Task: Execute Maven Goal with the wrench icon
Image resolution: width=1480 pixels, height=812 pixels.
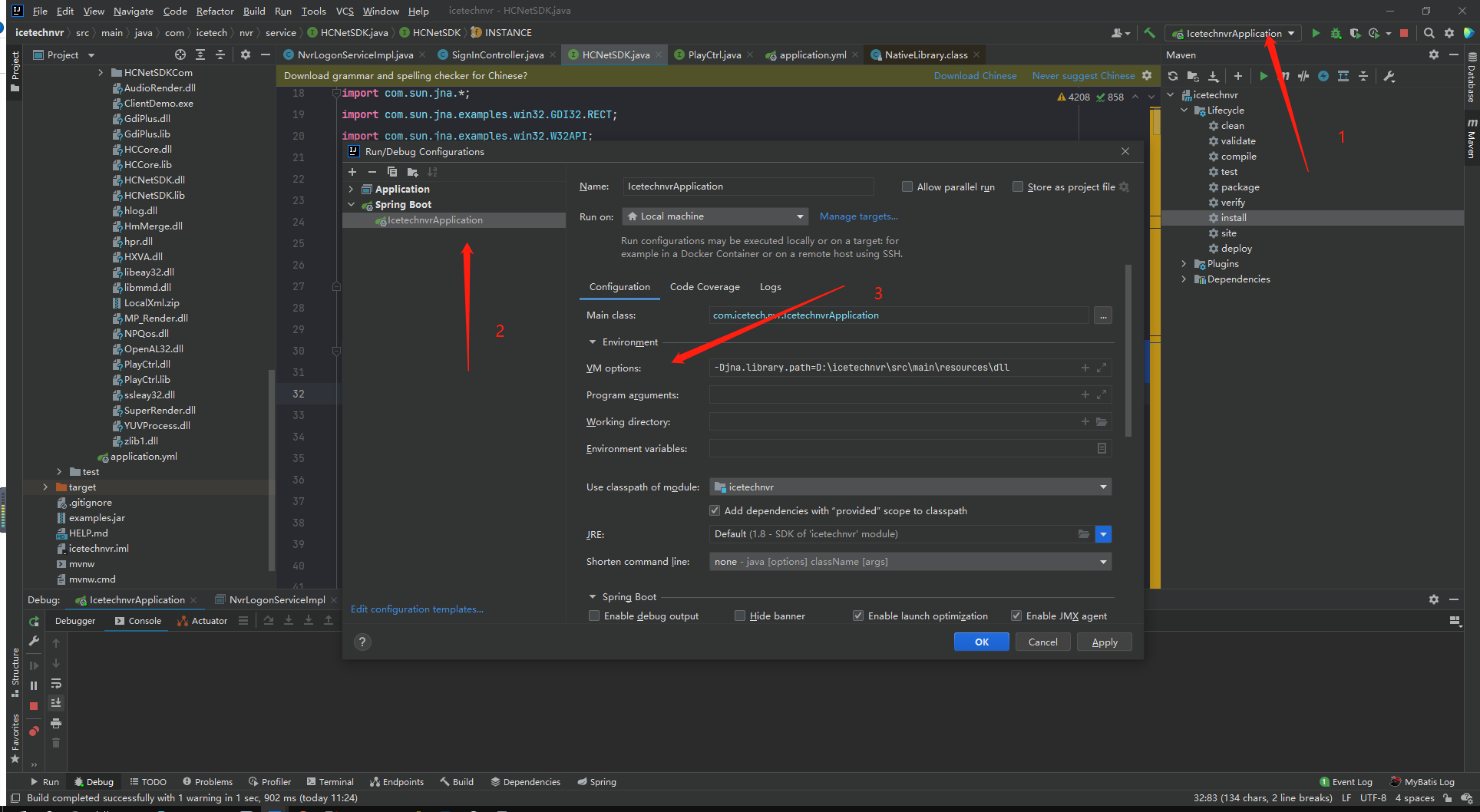Action: 1390,76
